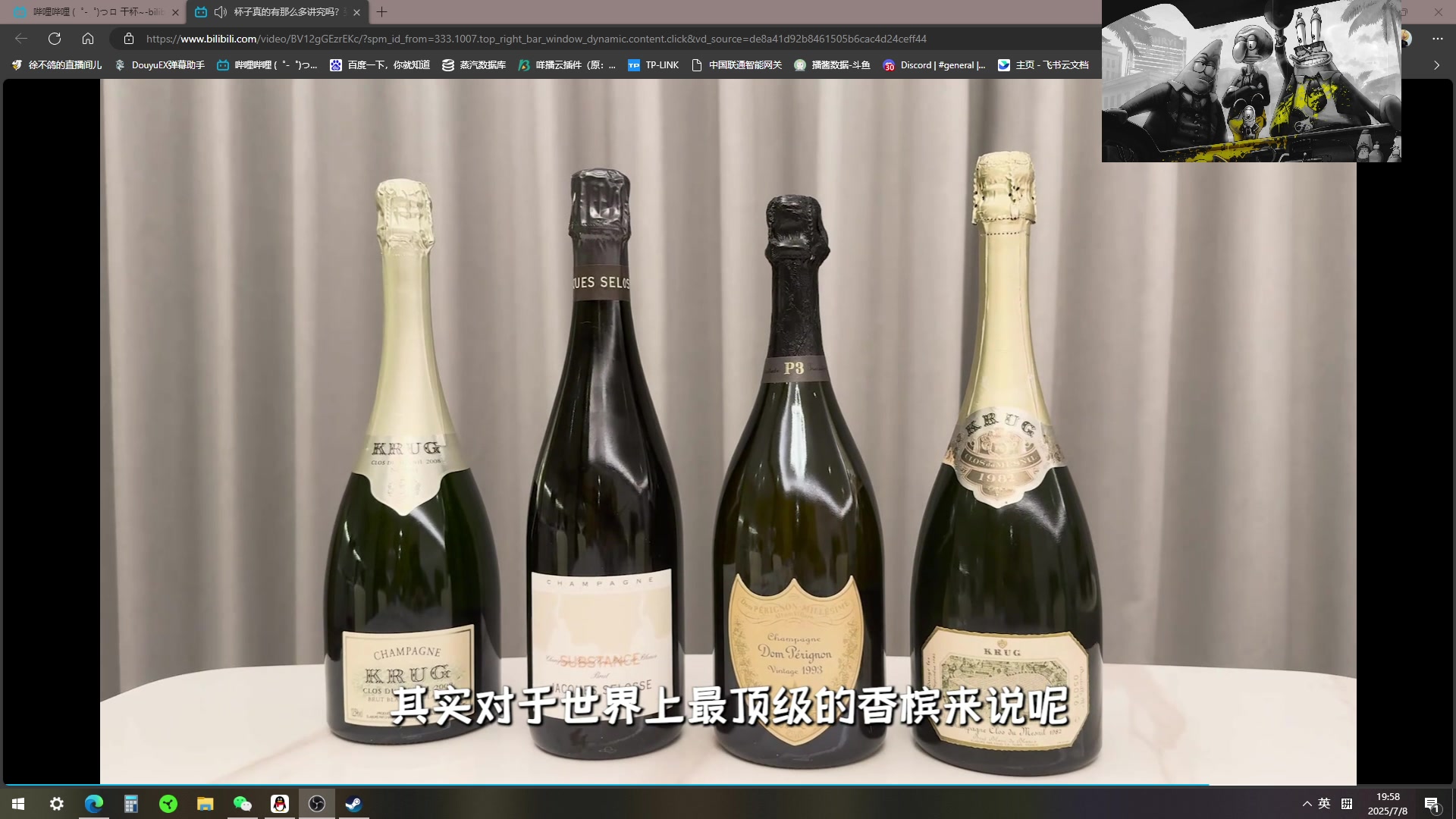Open the browser settings and more menu
Image resolution: width=1456 pixels, height=819 pixels.
(x=1437, y=39)
